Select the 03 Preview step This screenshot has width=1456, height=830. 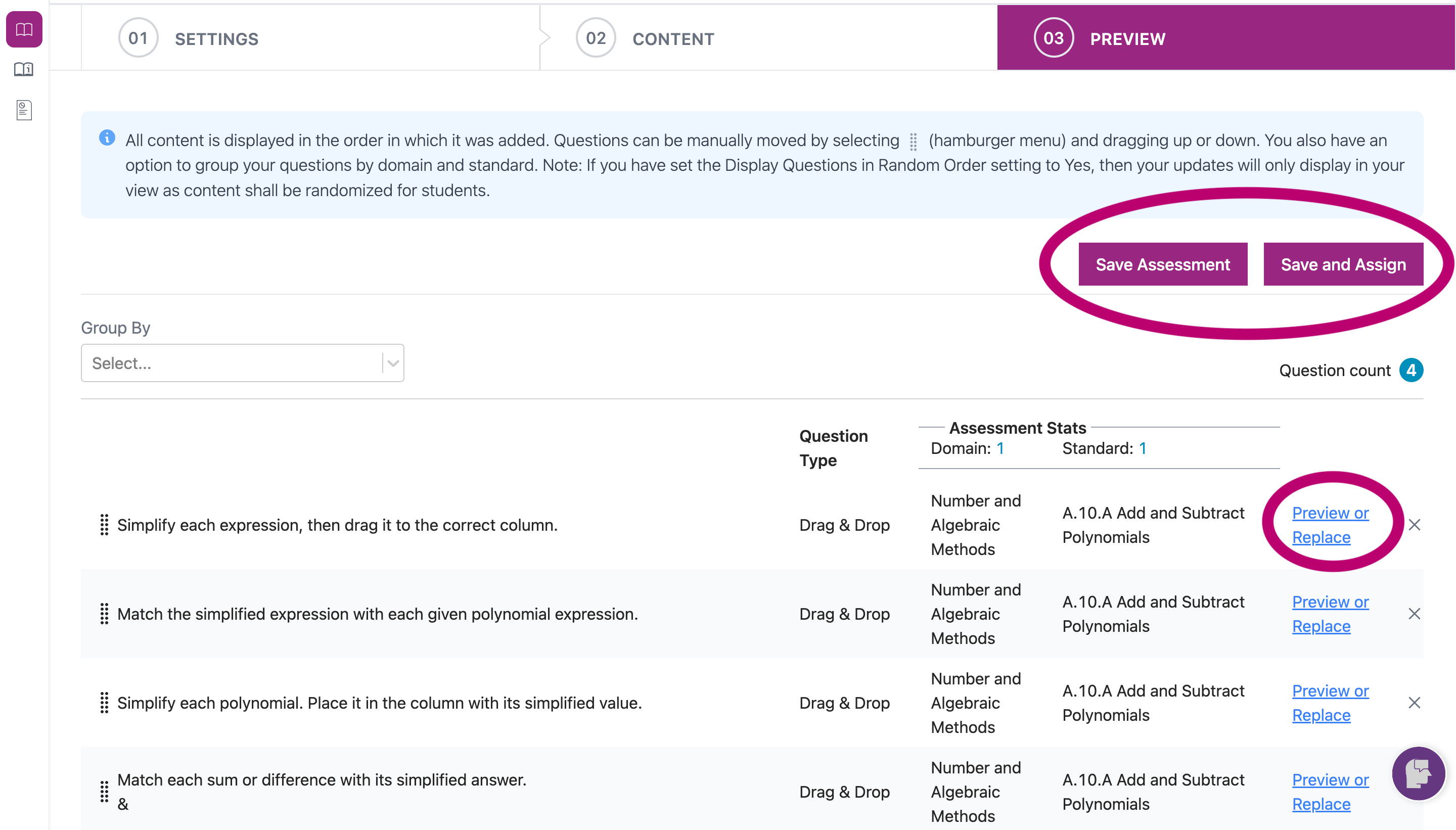[1225, 38]
